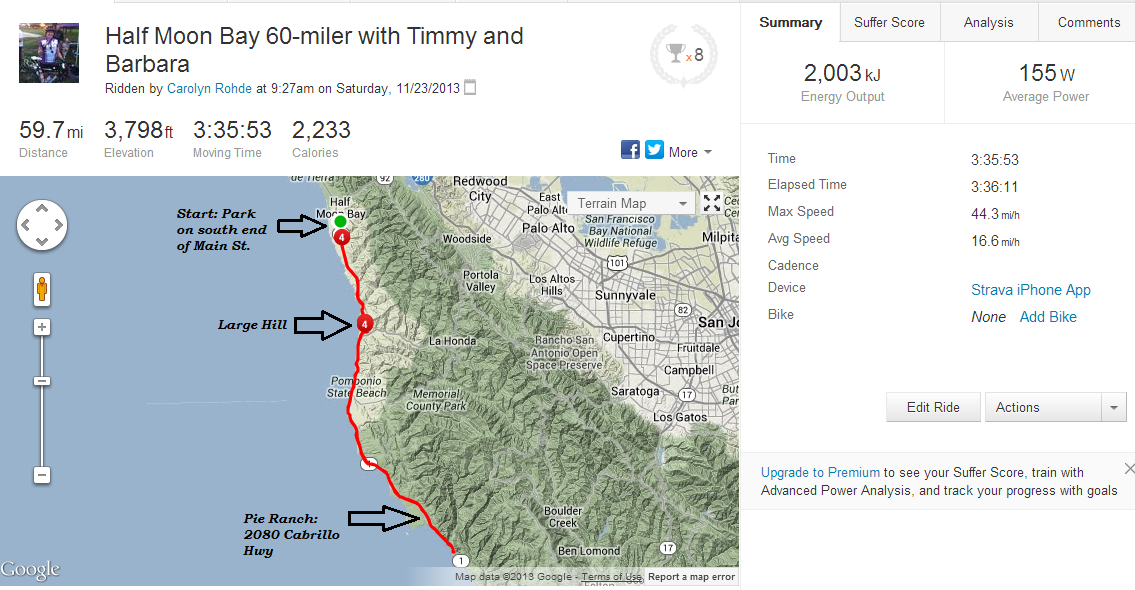Click the calendar icon next to the date

tap(471, 88)
